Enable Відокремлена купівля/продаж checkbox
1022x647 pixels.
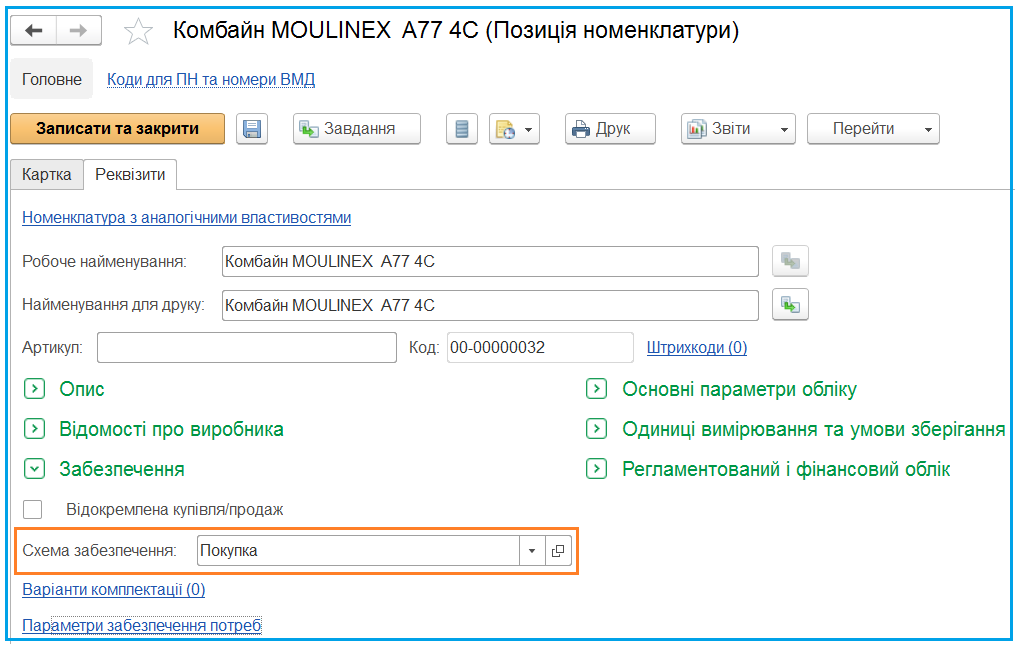pos(33,510)
